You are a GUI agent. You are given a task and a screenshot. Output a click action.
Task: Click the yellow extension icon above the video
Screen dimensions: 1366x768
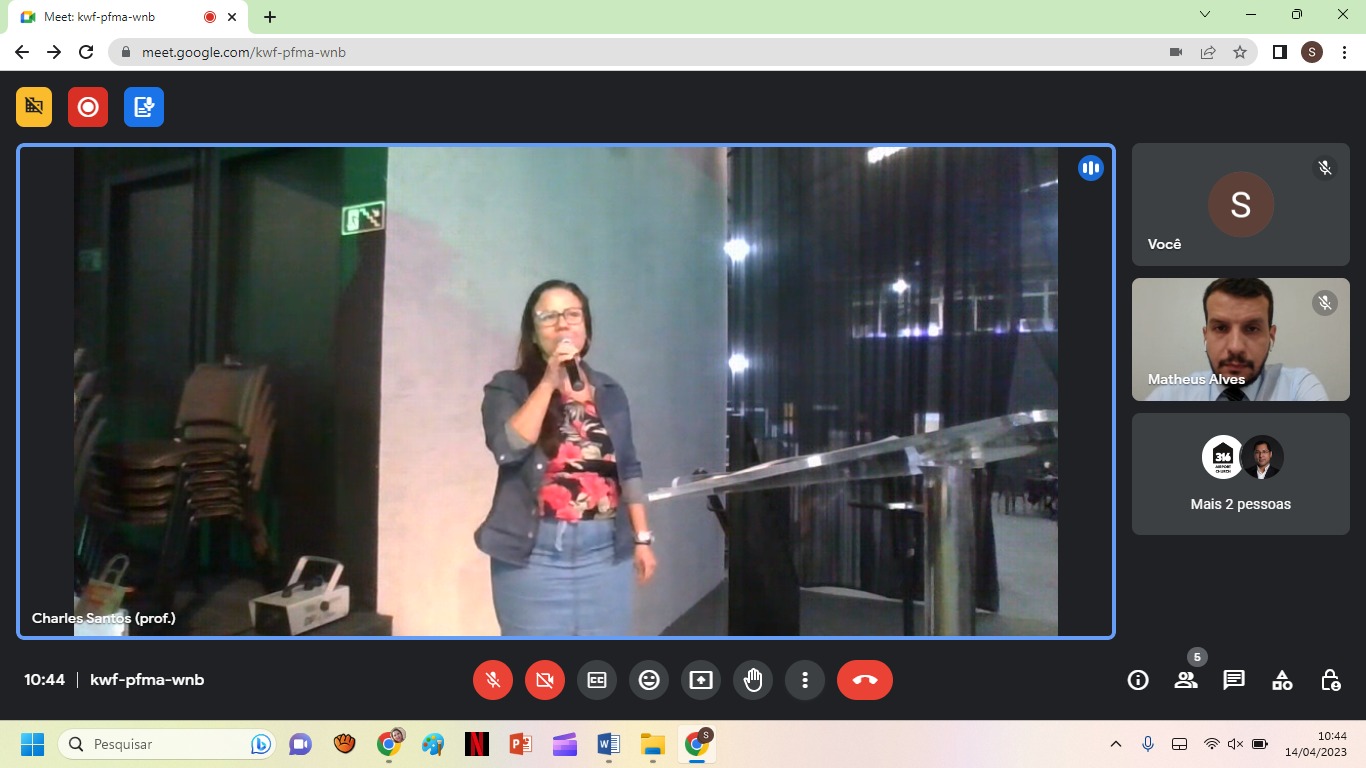click(34, 107)
